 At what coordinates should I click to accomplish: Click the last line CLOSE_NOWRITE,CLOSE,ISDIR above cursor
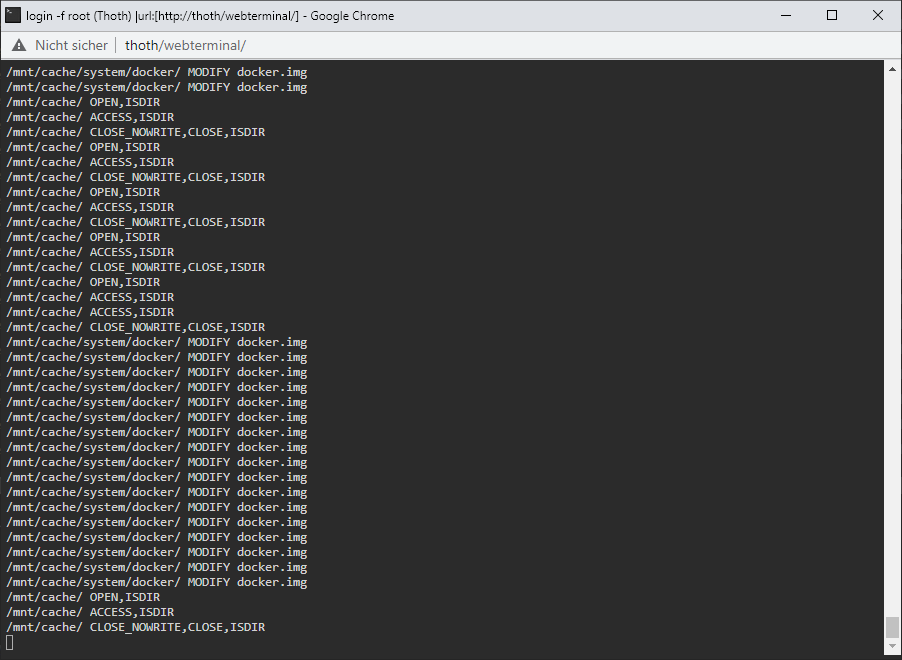136,627
